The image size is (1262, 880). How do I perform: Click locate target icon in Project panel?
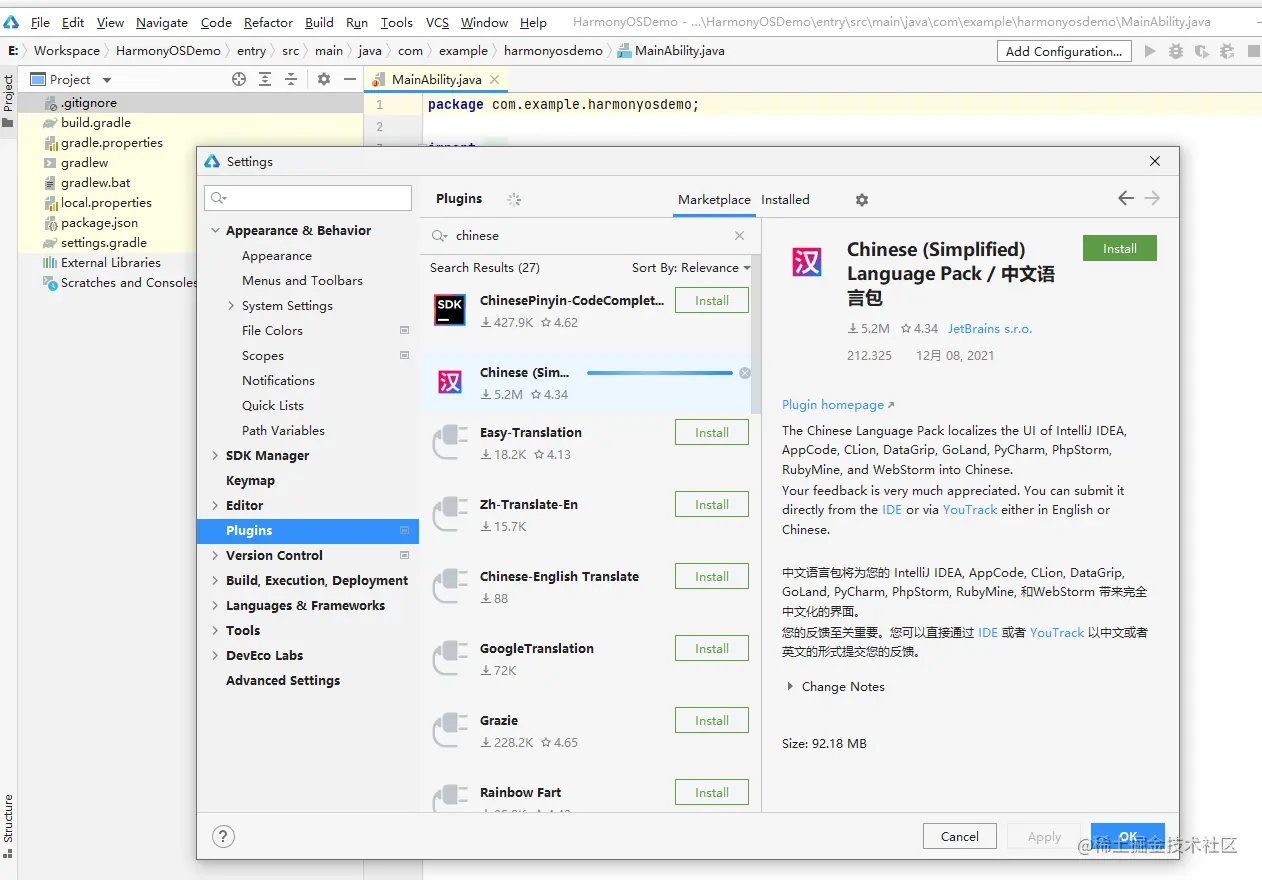pos(239,79)
